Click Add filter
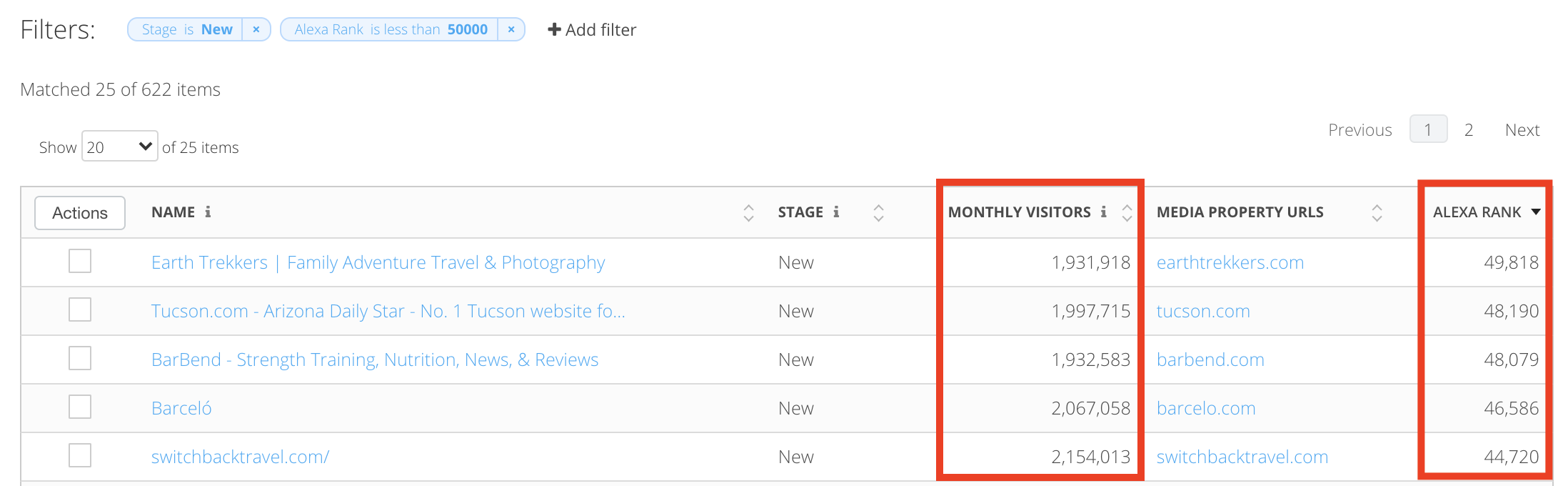This screenshot has height=486, width=1568. 592,30
